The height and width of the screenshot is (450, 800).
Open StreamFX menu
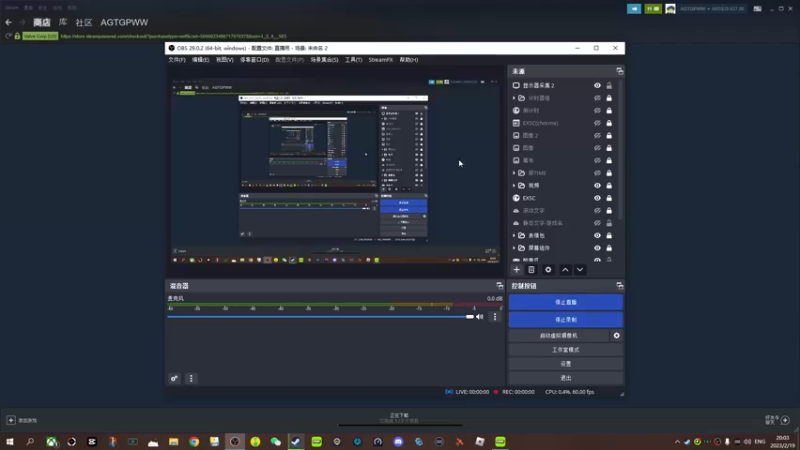tap(381, 60)
